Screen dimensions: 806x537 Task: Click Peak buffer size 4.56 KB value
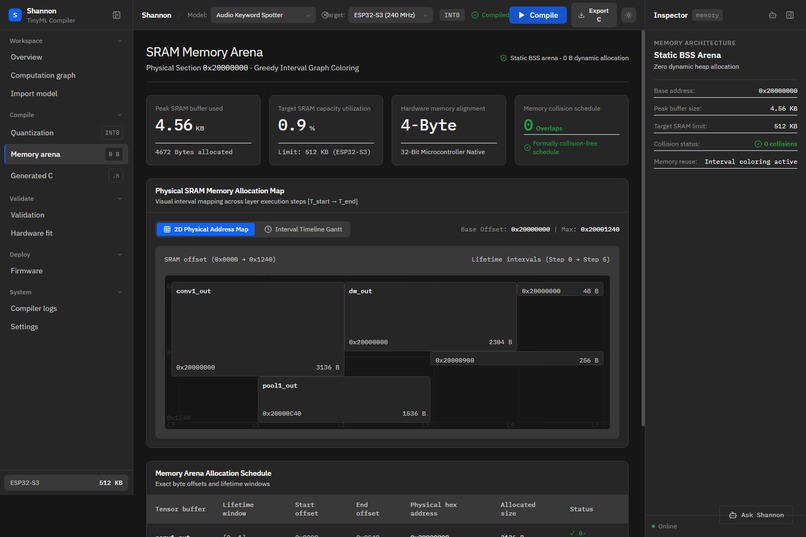pyautogui.click(x=783, y=108)
